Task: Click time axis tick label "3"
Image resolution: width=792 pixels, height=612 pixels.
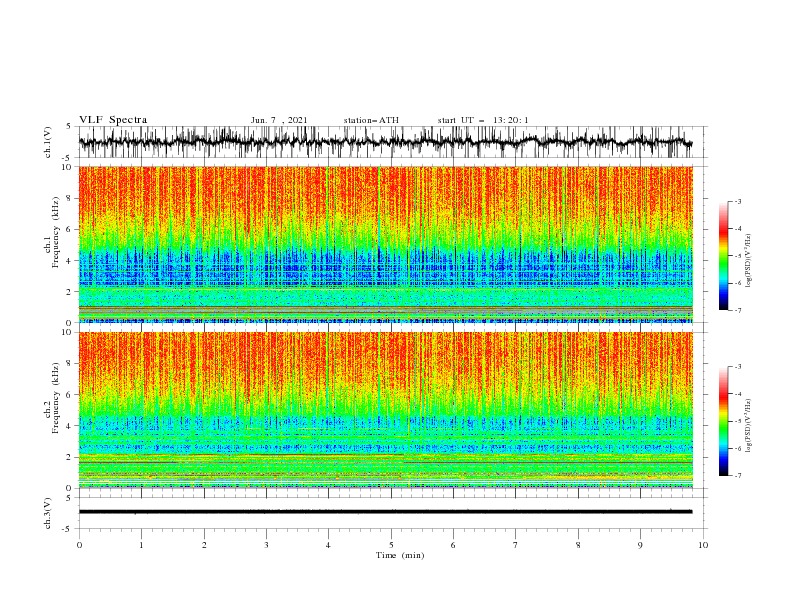Action: coord(266,545)
